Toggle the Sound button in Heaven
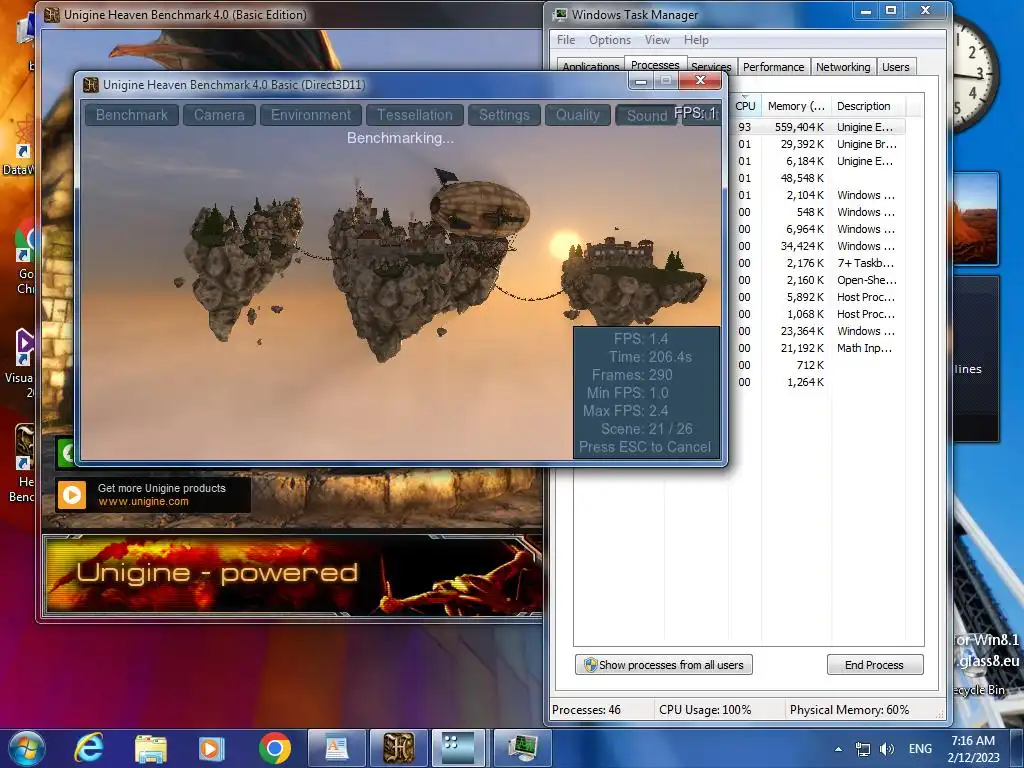The height and width of the screenshot is (768, 1024). 646,116
